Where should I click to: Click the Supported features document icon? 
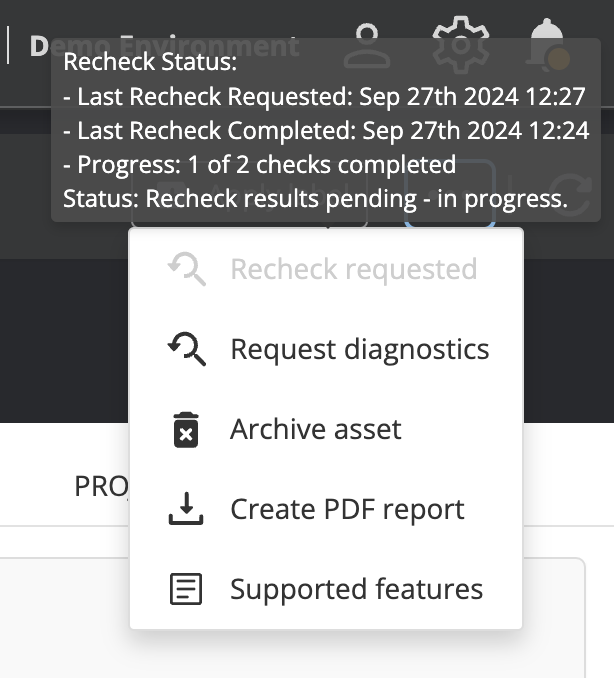point(186,589)
